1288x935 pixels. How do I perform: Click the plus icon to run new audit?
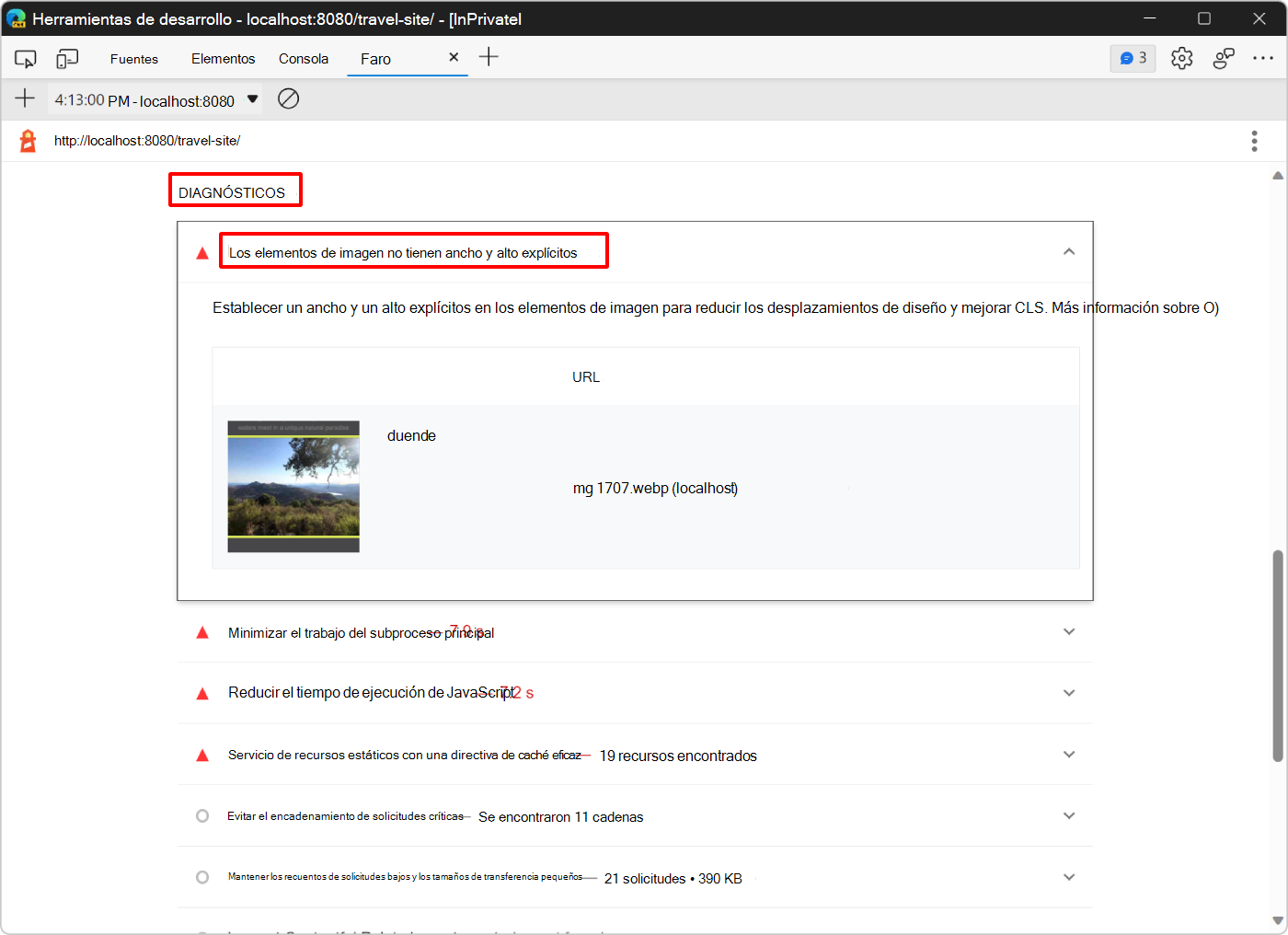click(x=25, y=98)
